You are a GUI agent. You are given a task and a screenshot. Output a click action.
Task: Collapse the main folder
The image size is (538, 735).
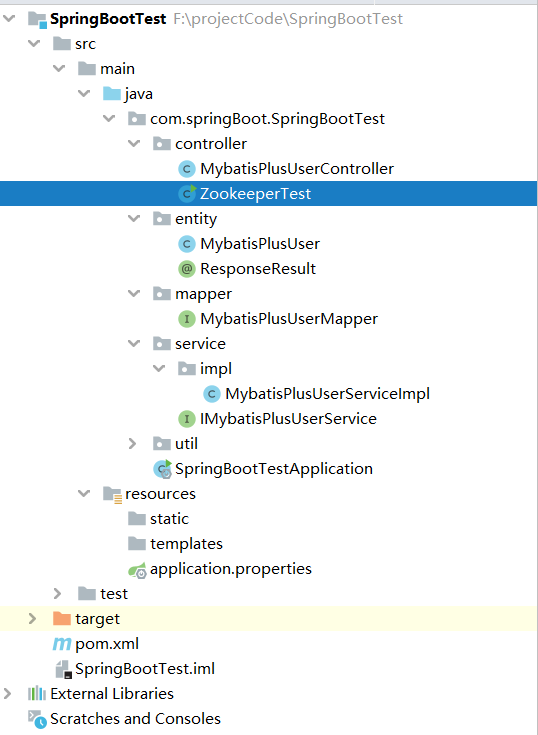pyautogui.click(x=59, y=68)
